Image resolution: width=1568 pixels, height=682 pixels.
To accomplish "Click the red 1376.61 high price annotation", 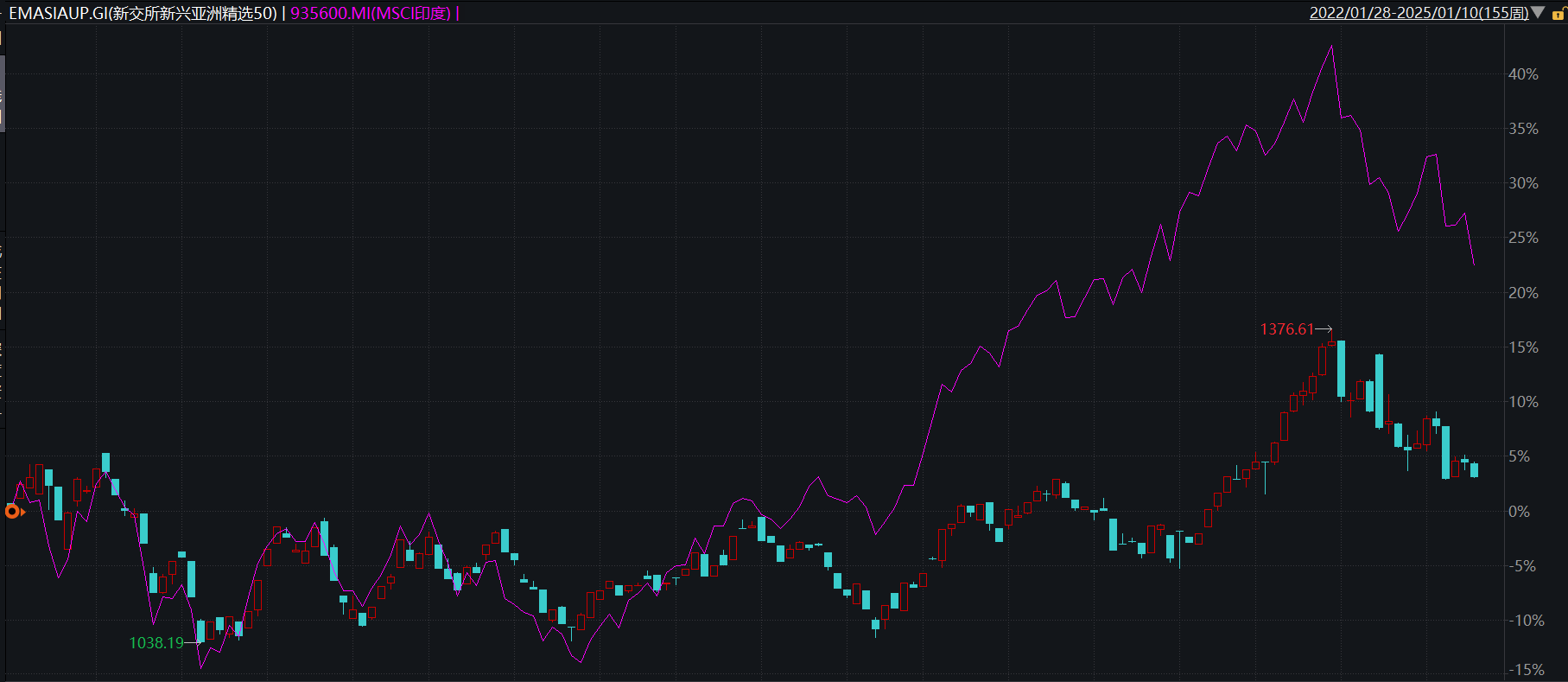I will click(x=1286, y=329).
